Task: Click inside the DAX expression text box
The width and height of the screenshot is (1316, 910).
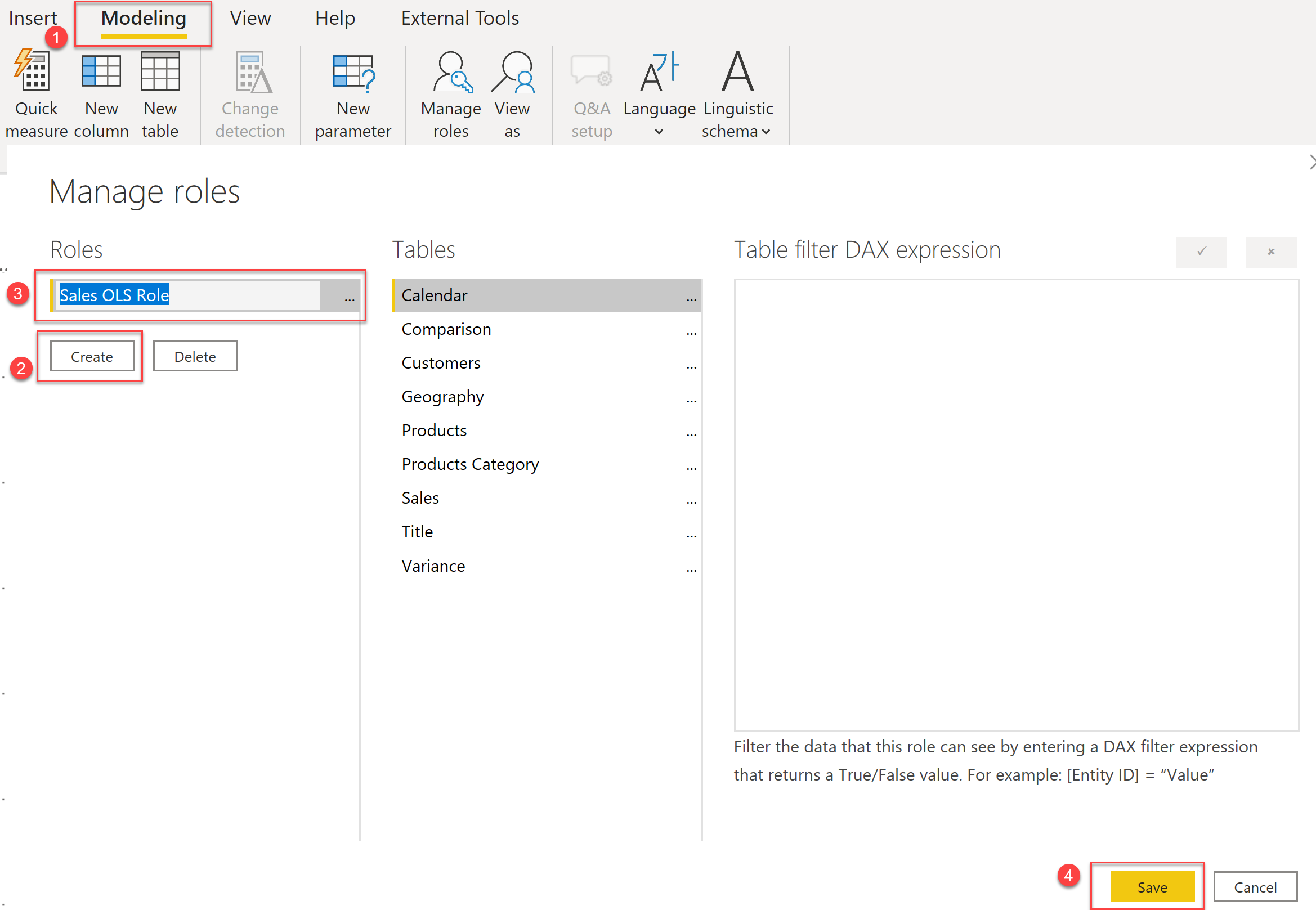Action: pos(1015,504)
